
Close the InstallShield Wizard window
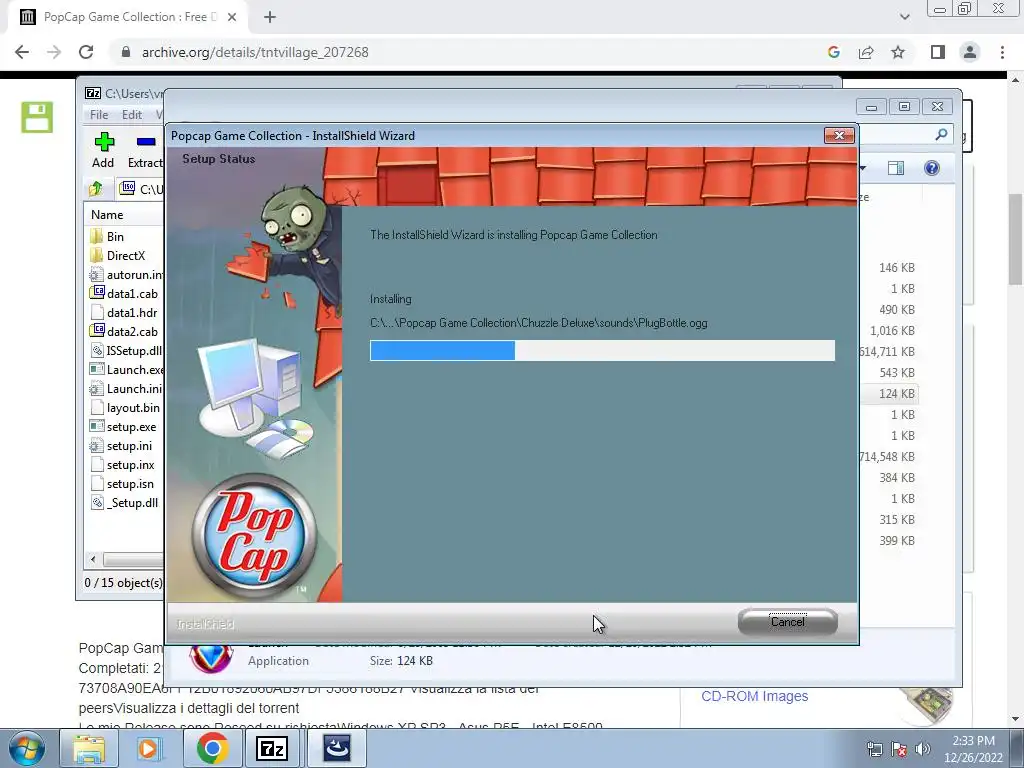(839, 135)
